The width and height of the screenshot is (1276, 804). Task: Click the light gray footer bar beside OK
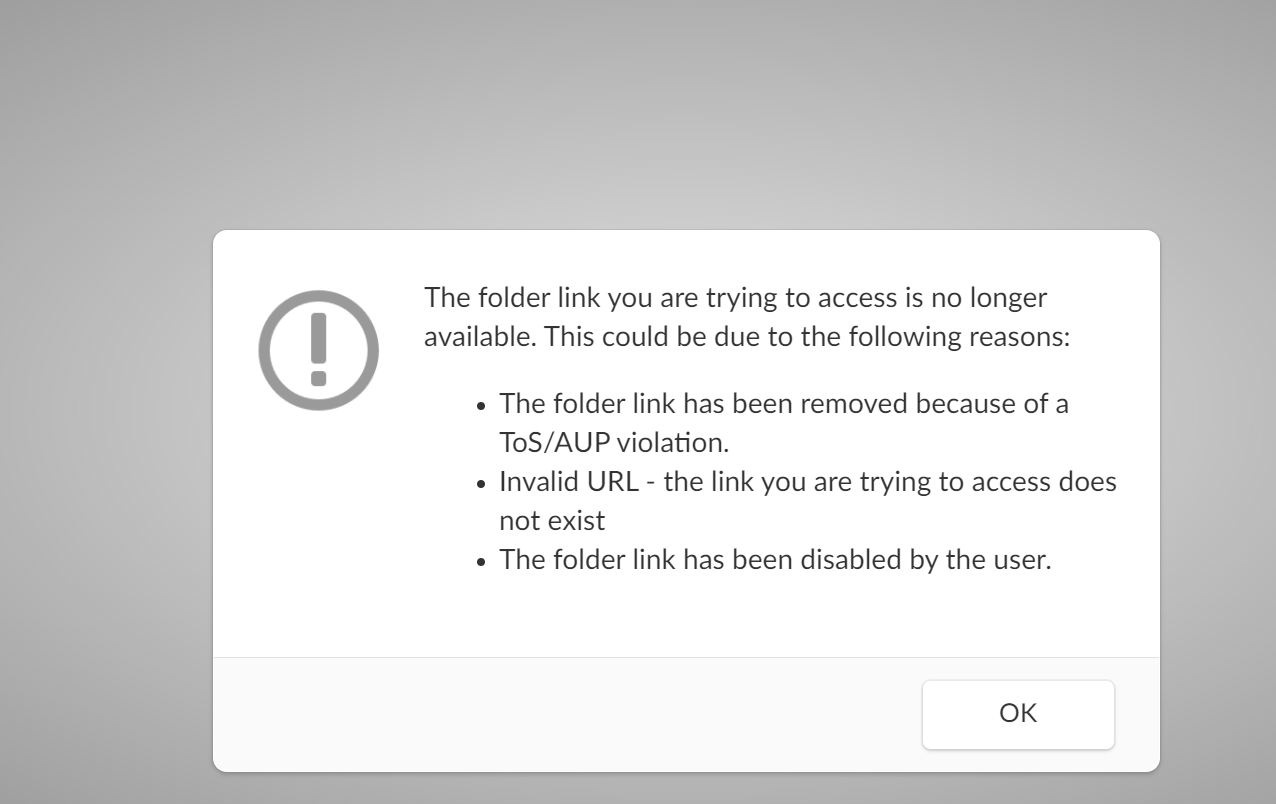coord(560,714)
